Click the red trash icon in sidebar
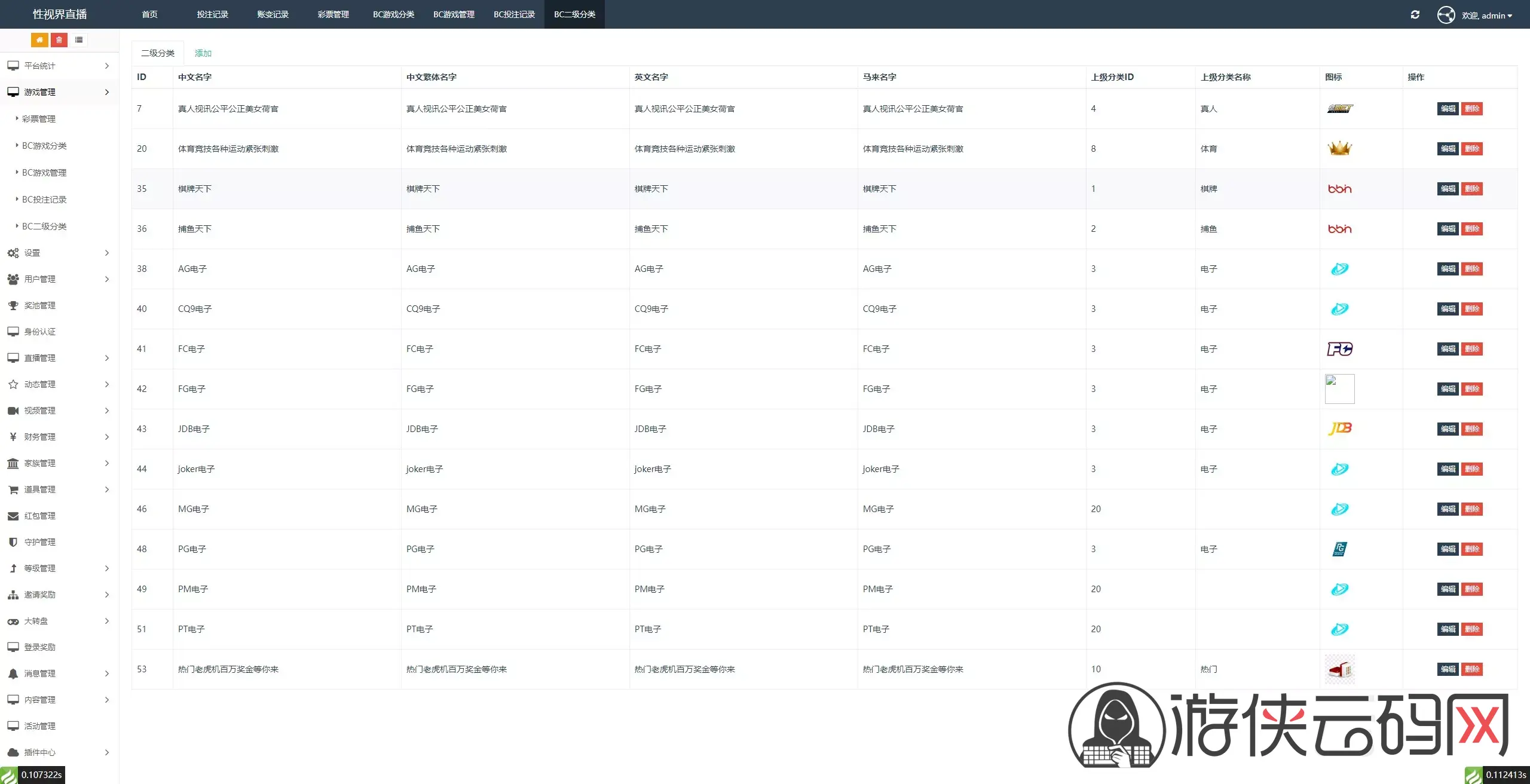 coord(59,40)
